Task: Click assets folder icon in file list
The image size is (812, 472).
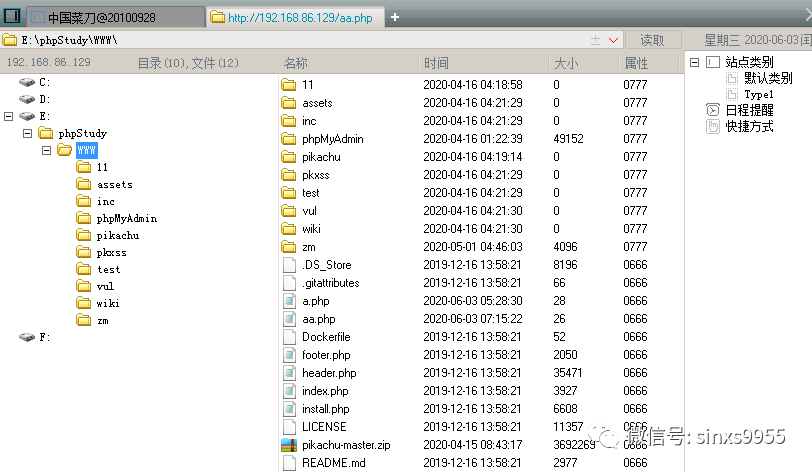Action: (x=289, y=103)
